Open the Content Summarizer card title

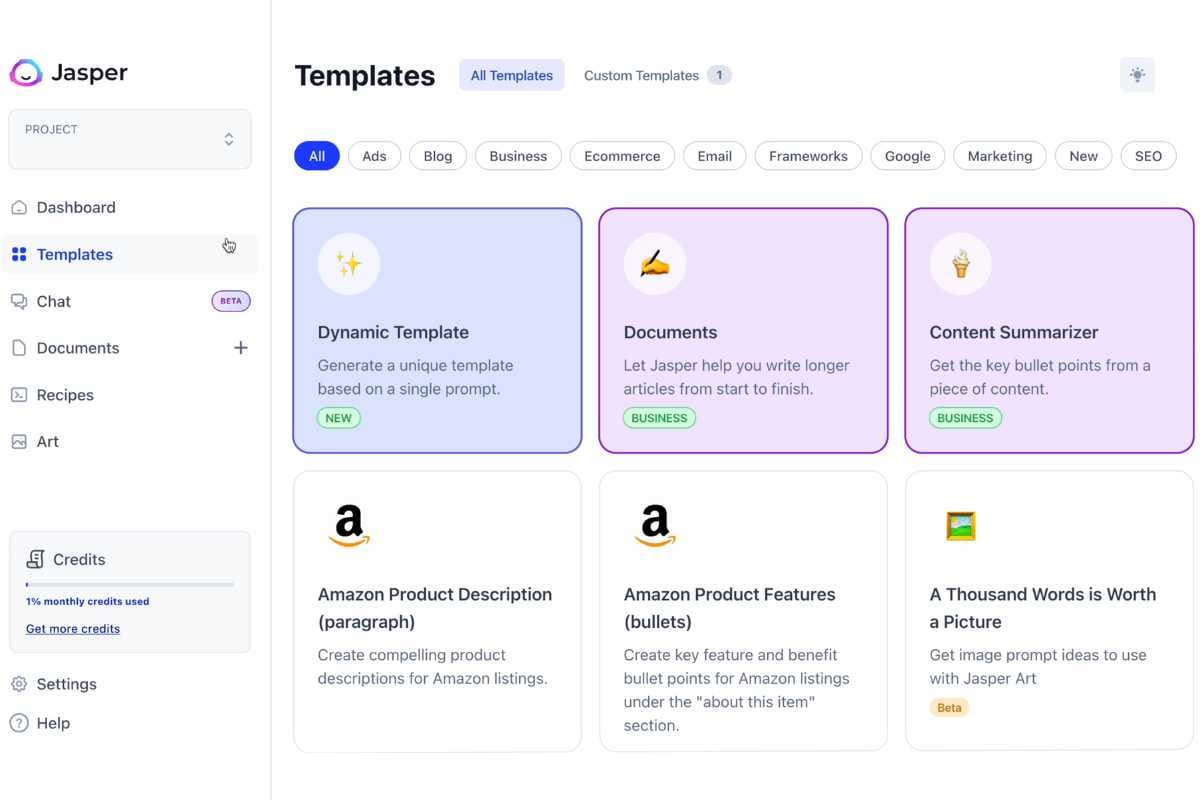point(1014,332)
